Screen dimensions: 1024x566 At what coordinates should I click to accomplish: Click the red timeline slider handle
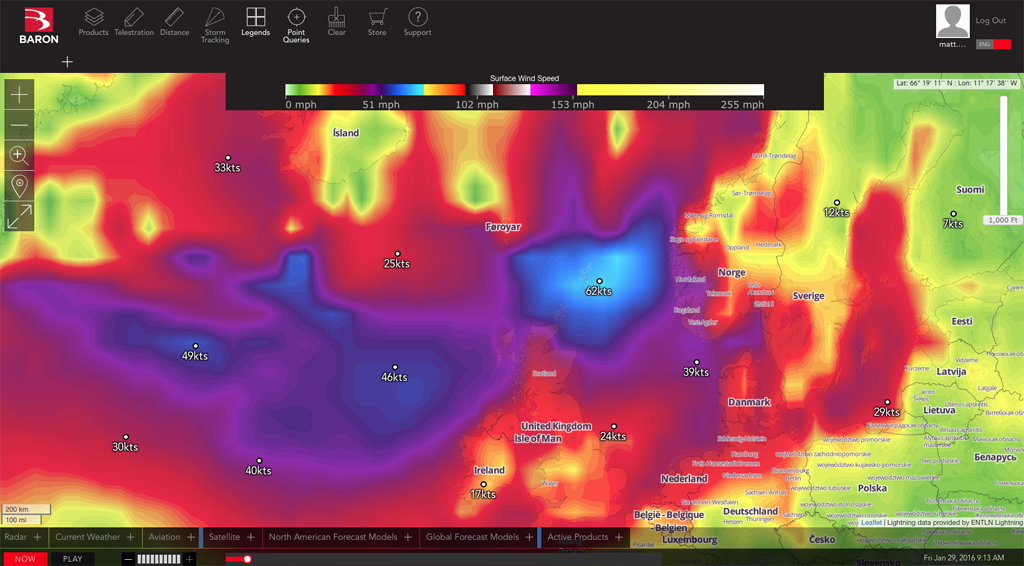(x=248, y=559)
